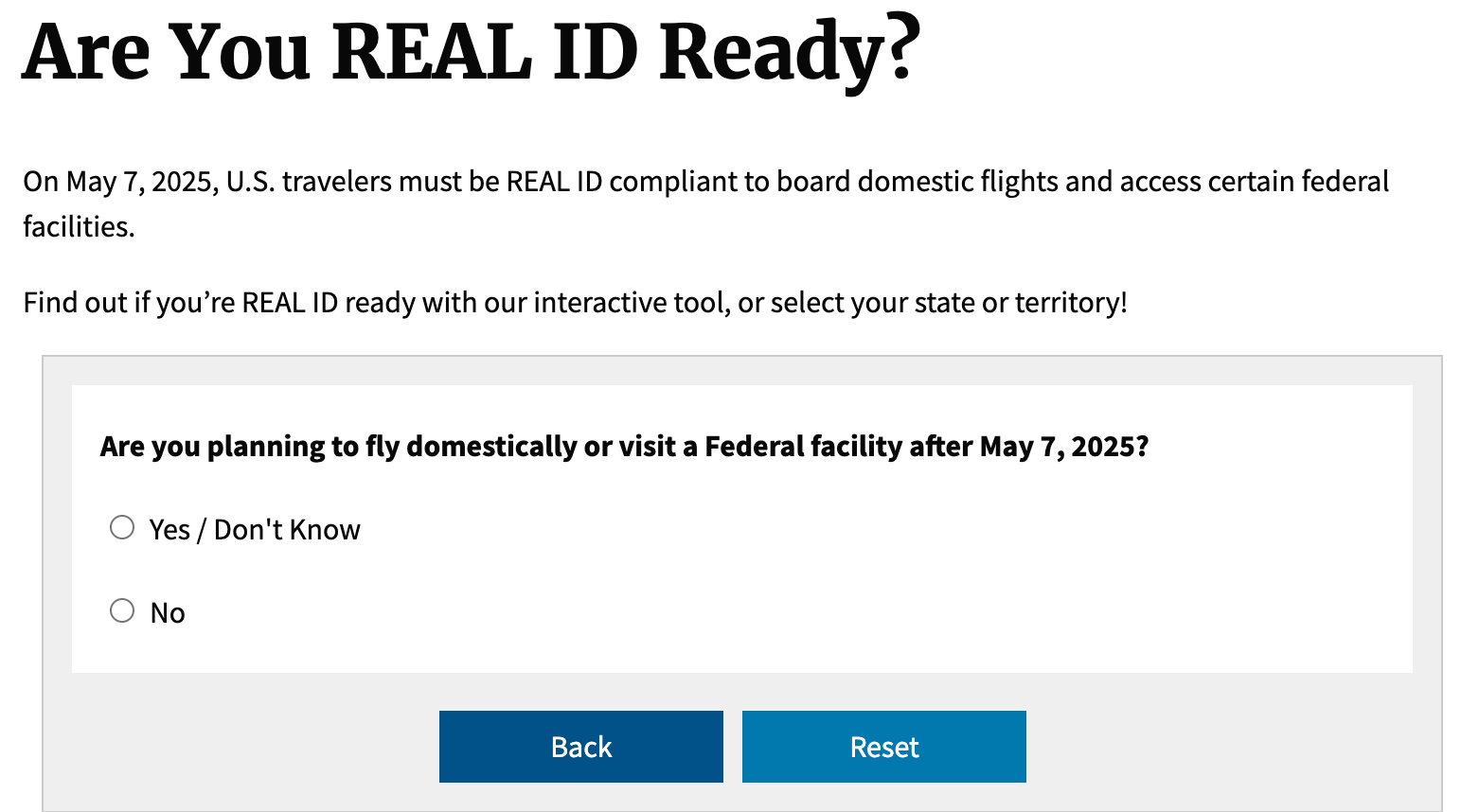
Task: Click the word "Are" in the main heading
Action: [x=85, y=51]
